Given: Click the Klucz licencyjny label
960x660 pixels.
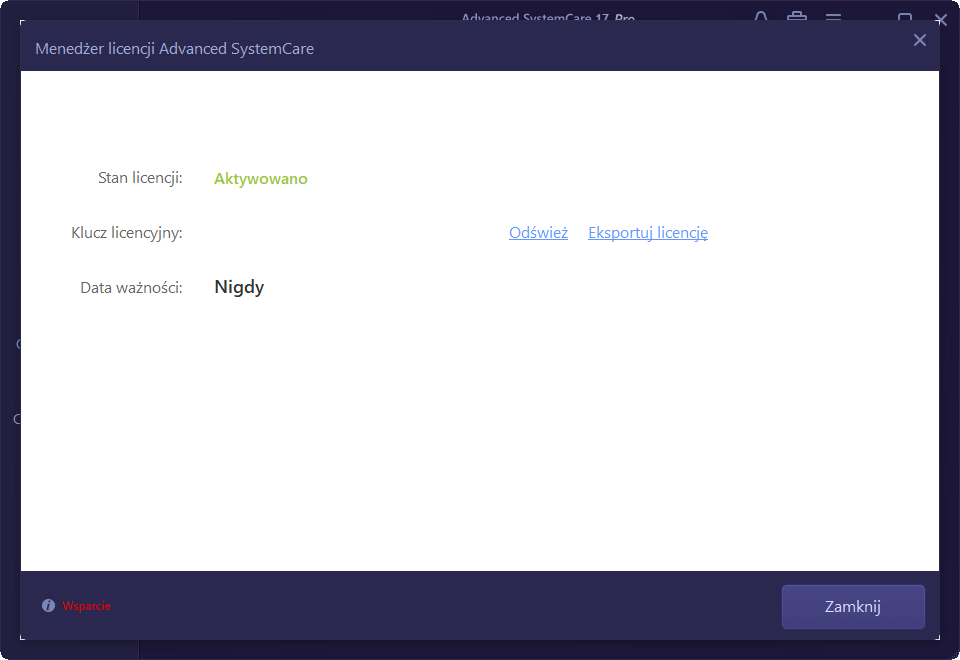Looking at the screenshot, I should [x=127, y=233].
